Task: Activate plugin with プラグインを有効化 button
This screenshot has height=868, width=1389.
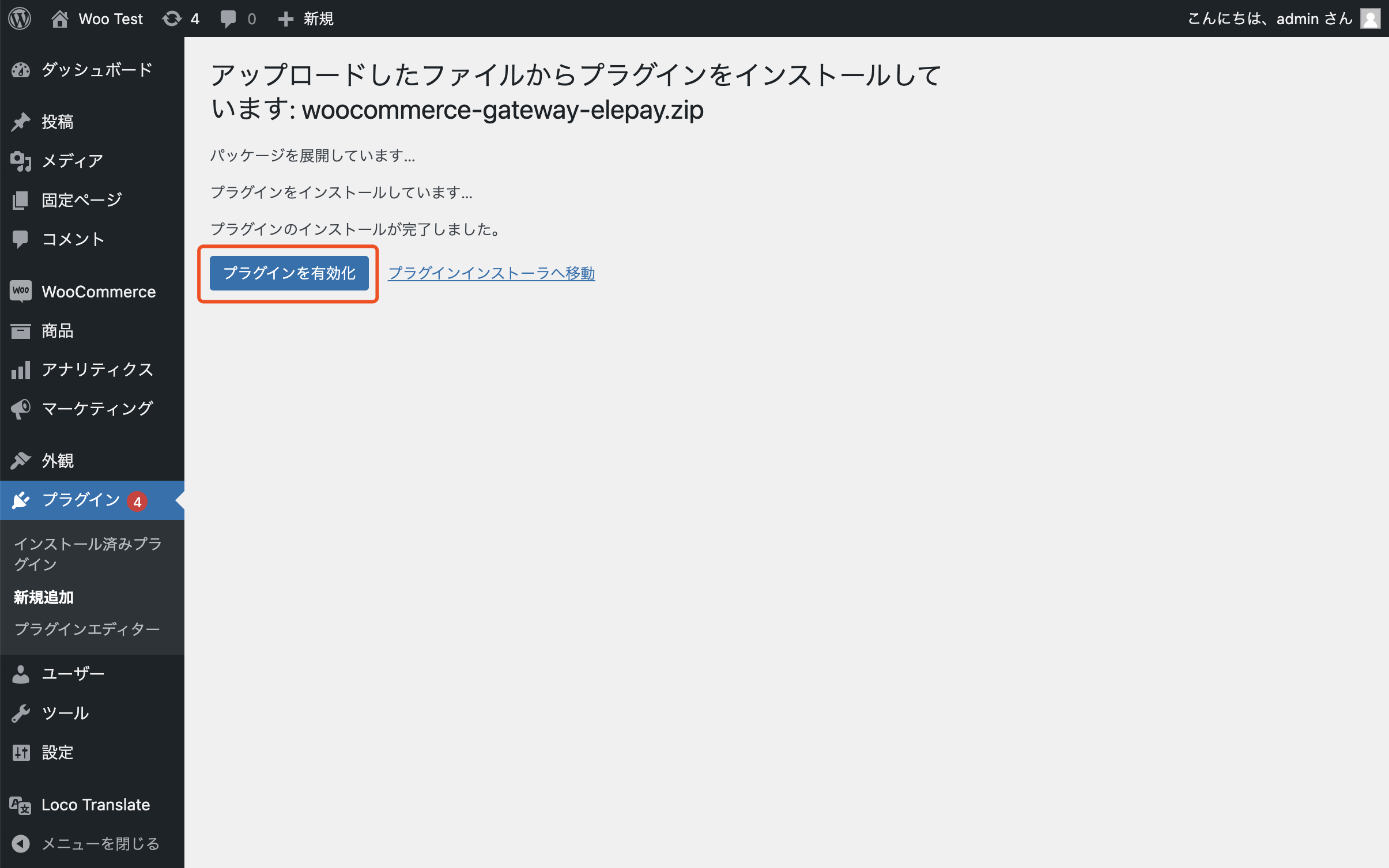Action: click(x=289, y=273)
